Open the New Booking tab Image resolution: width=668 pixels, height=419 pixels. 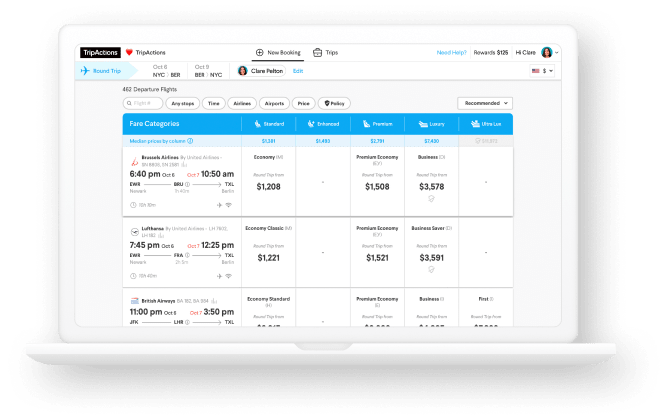coord(278,52)
